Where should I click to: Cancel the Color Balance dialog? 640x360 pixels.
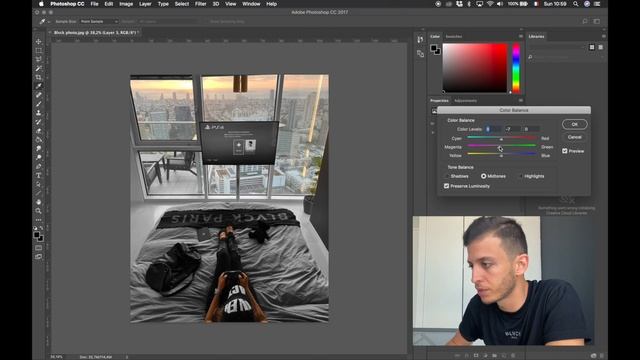pyautogui.click(x=574, y=137)
